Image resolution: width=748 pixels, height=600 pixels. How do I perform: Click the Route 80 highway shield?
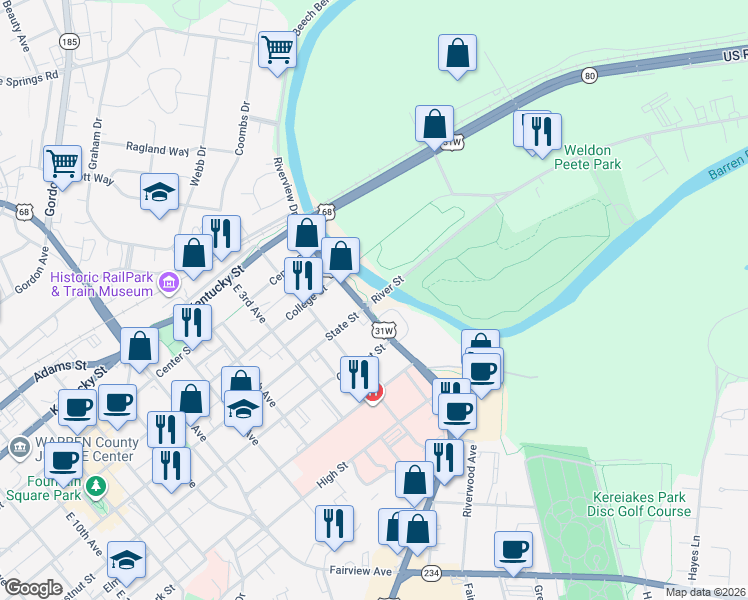[x=590, y=75]
